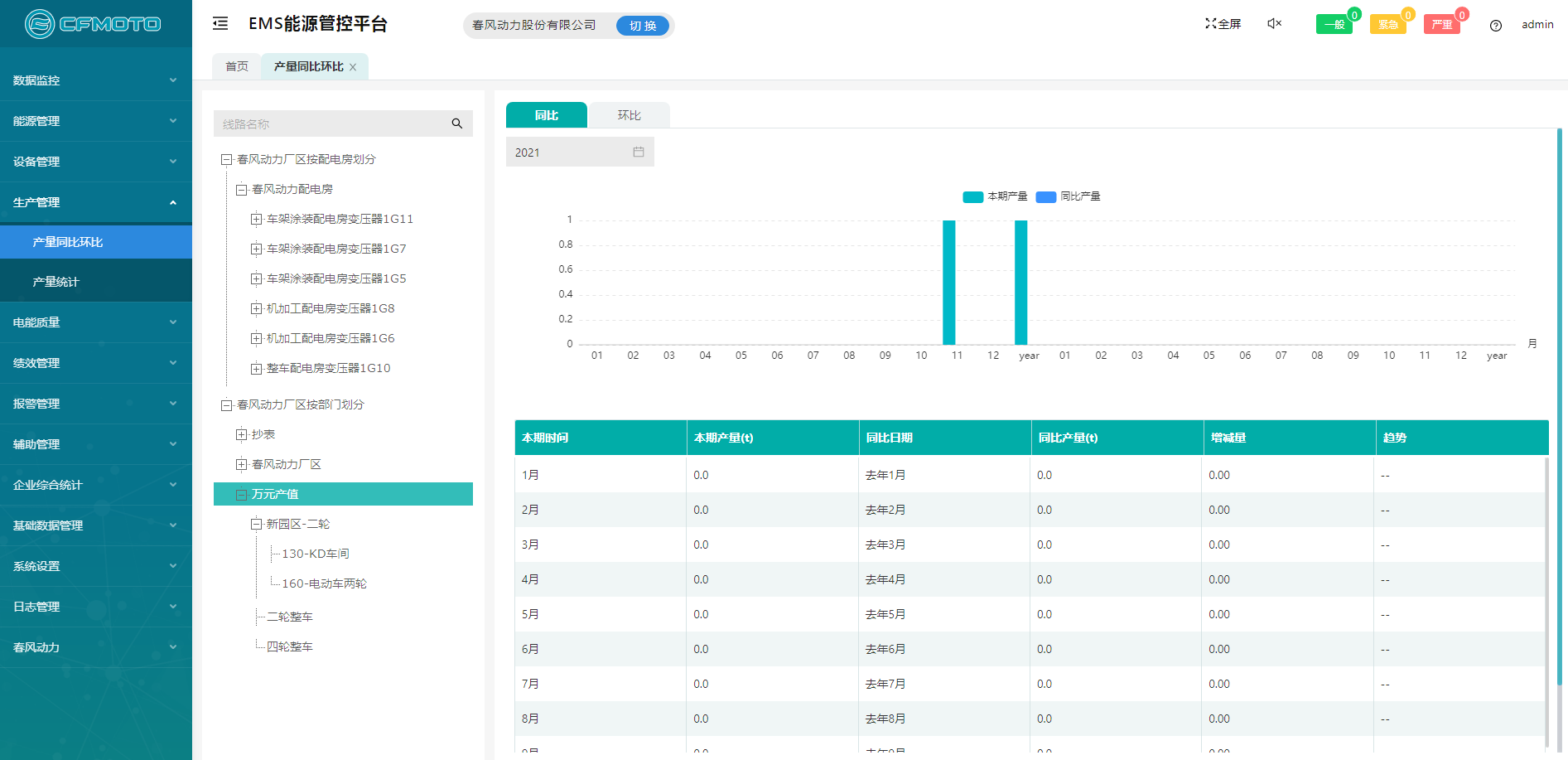
Task: Open the help question mark icon
Action: tap(1495, 26)
